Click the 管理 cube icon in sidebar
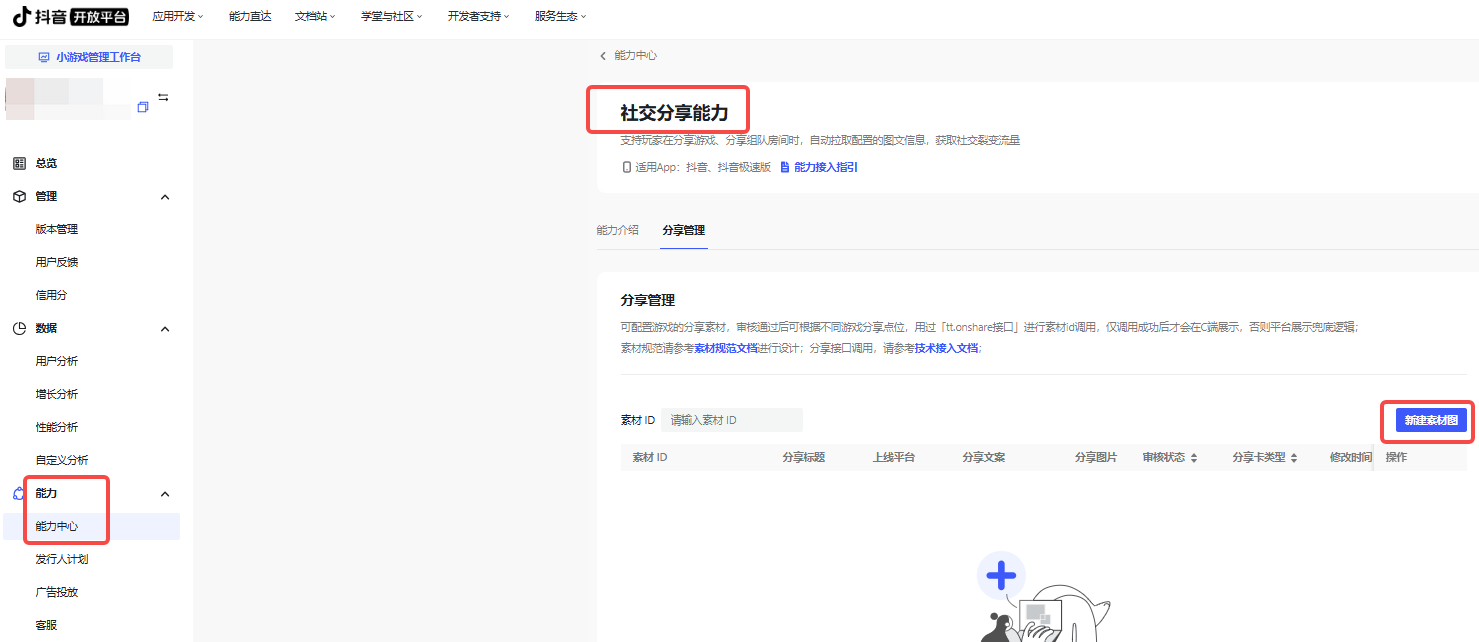Image resolution: width=1479 pixels, height=642 pixels. [x=19, y=196]
